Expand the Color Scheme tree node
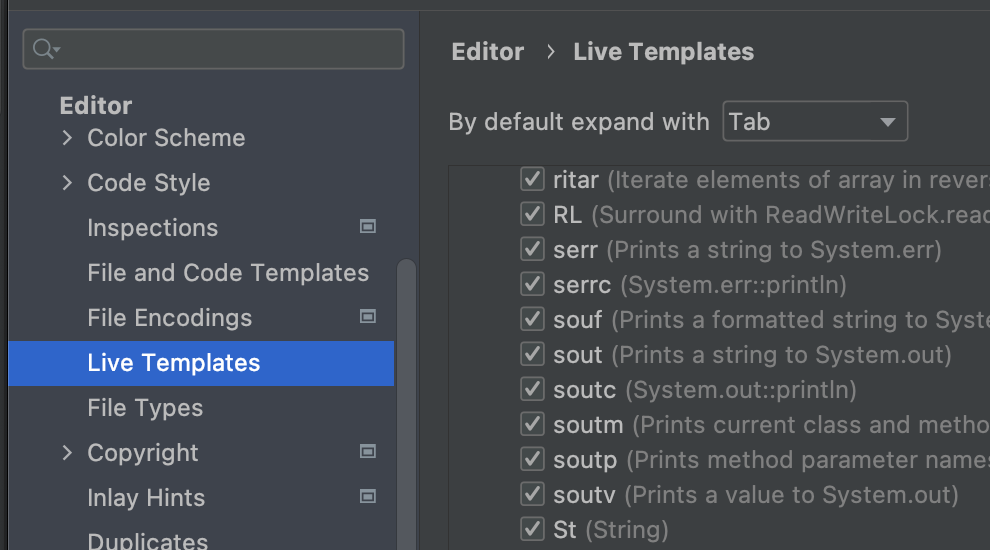Viewport: 990px width, 550px height. point(67,138)
